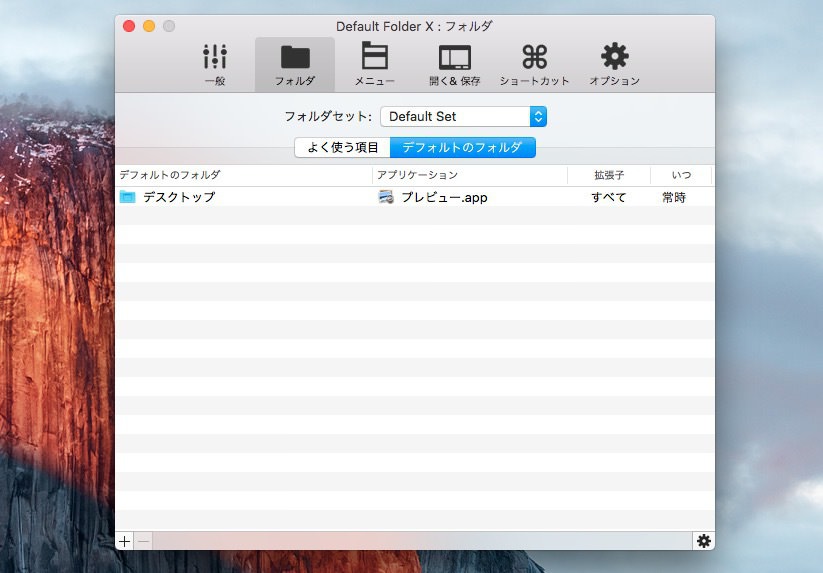Click the 拡張子 column header
The width and height of the screenshot is (823, 573).
click(608, 175)
